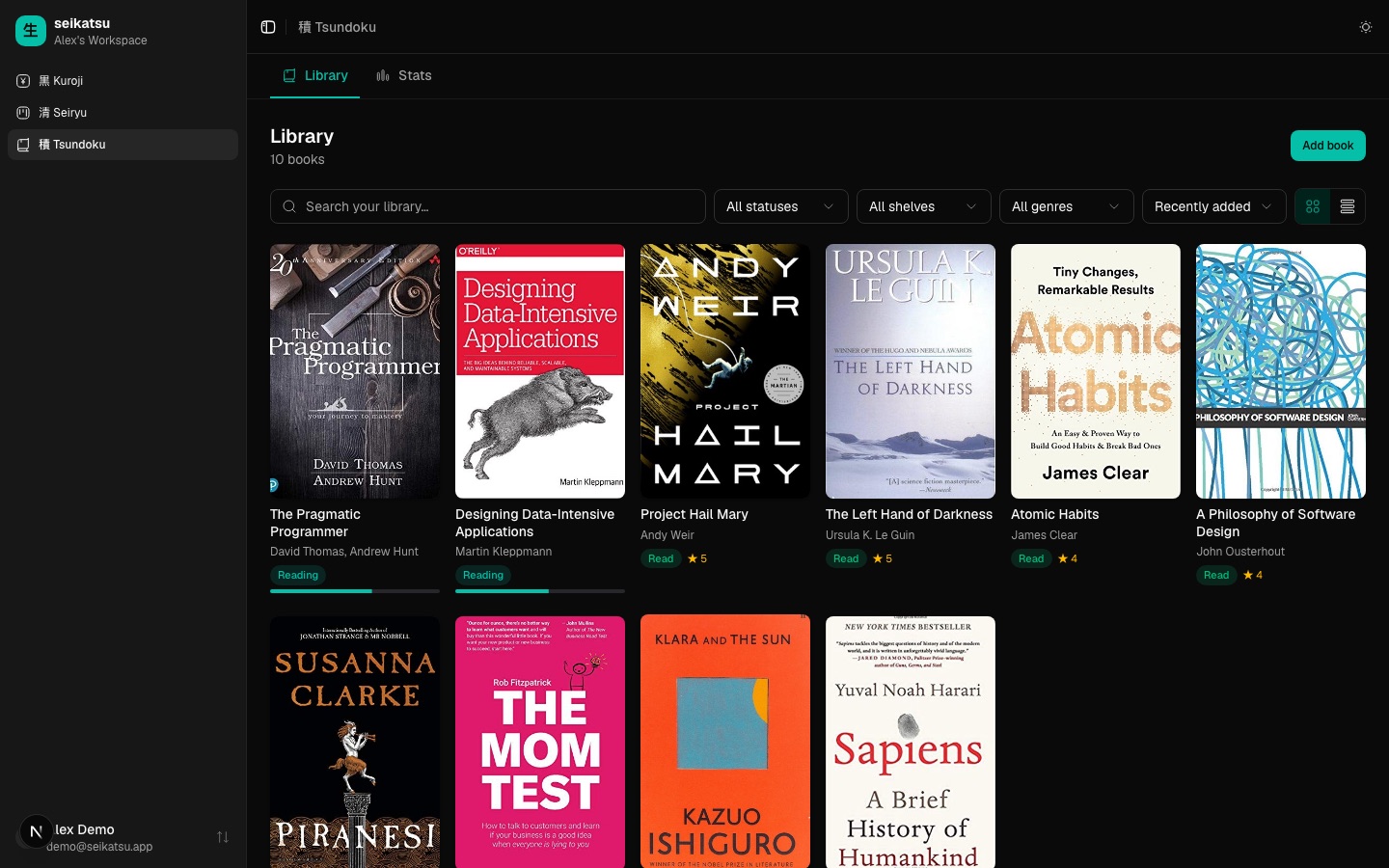The width and height of the screenshot is (1389, 868).
Task: Open the All genres dropdown
Action: pos(1067,206)
